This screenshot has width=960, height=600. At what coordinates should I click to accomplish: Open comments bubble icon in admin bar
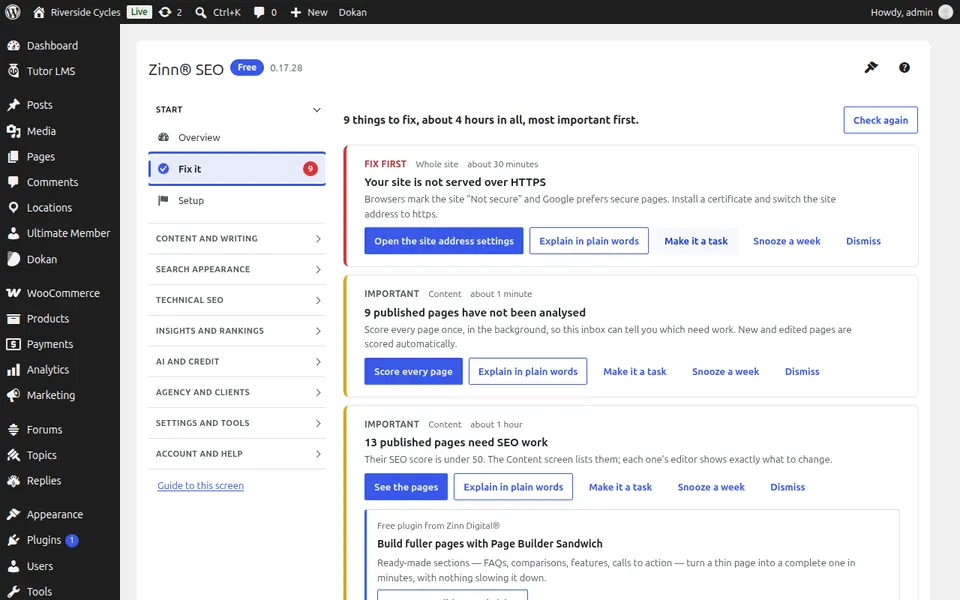265,12
